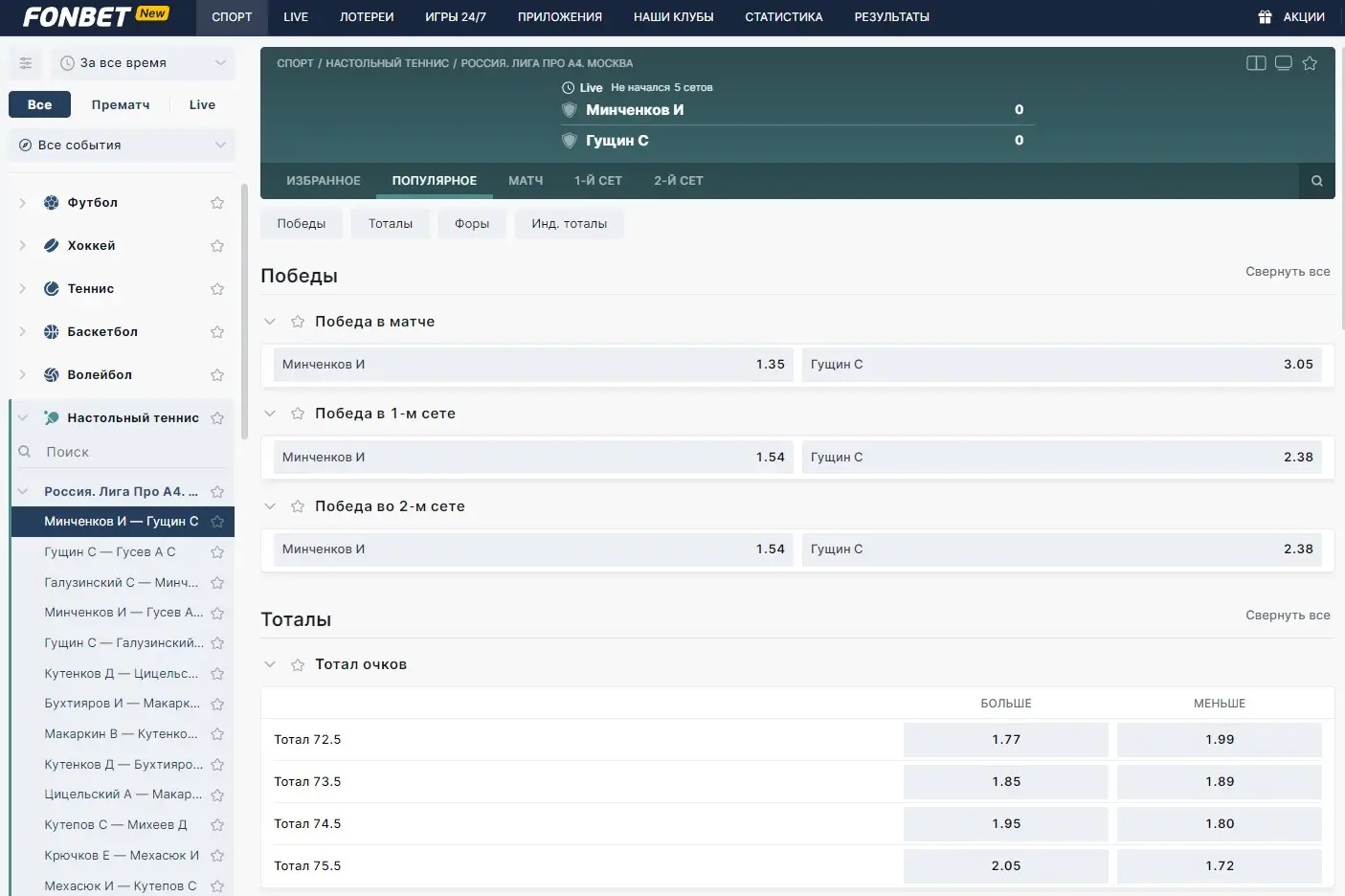Click the split-view layout icon in match header
This screenshot has height=896, width=1345.
[x=1256, y=63]
